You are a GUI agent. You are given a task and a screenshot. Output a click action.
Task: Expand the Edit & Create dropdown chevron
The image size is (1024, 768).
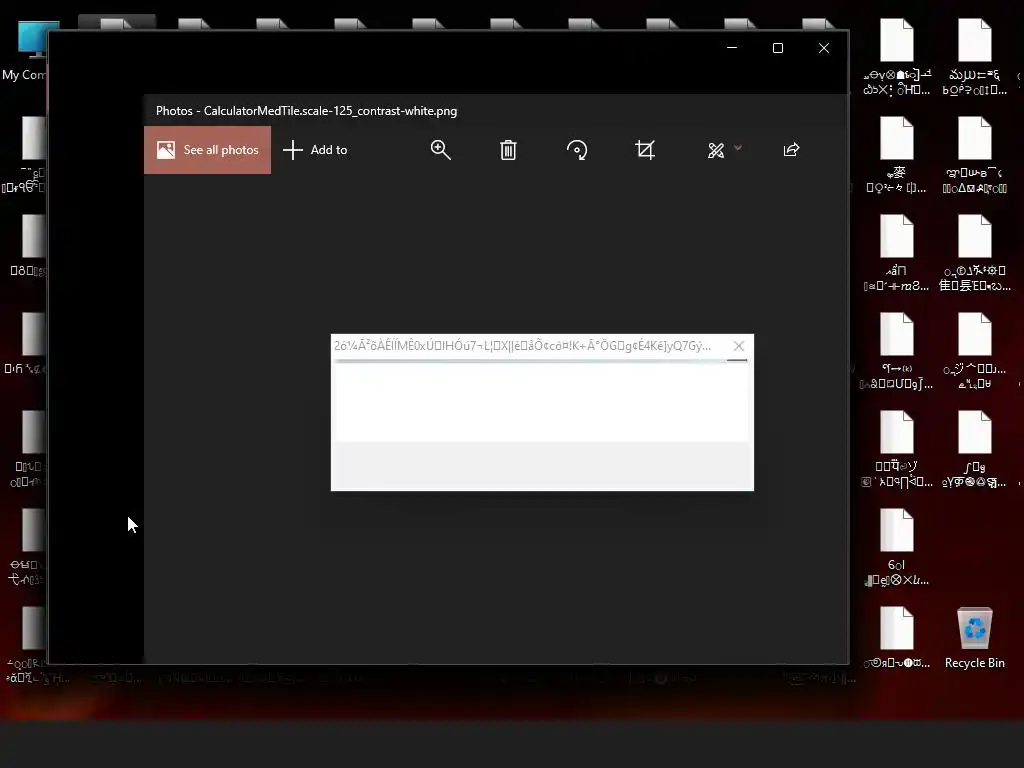[738, 148]
